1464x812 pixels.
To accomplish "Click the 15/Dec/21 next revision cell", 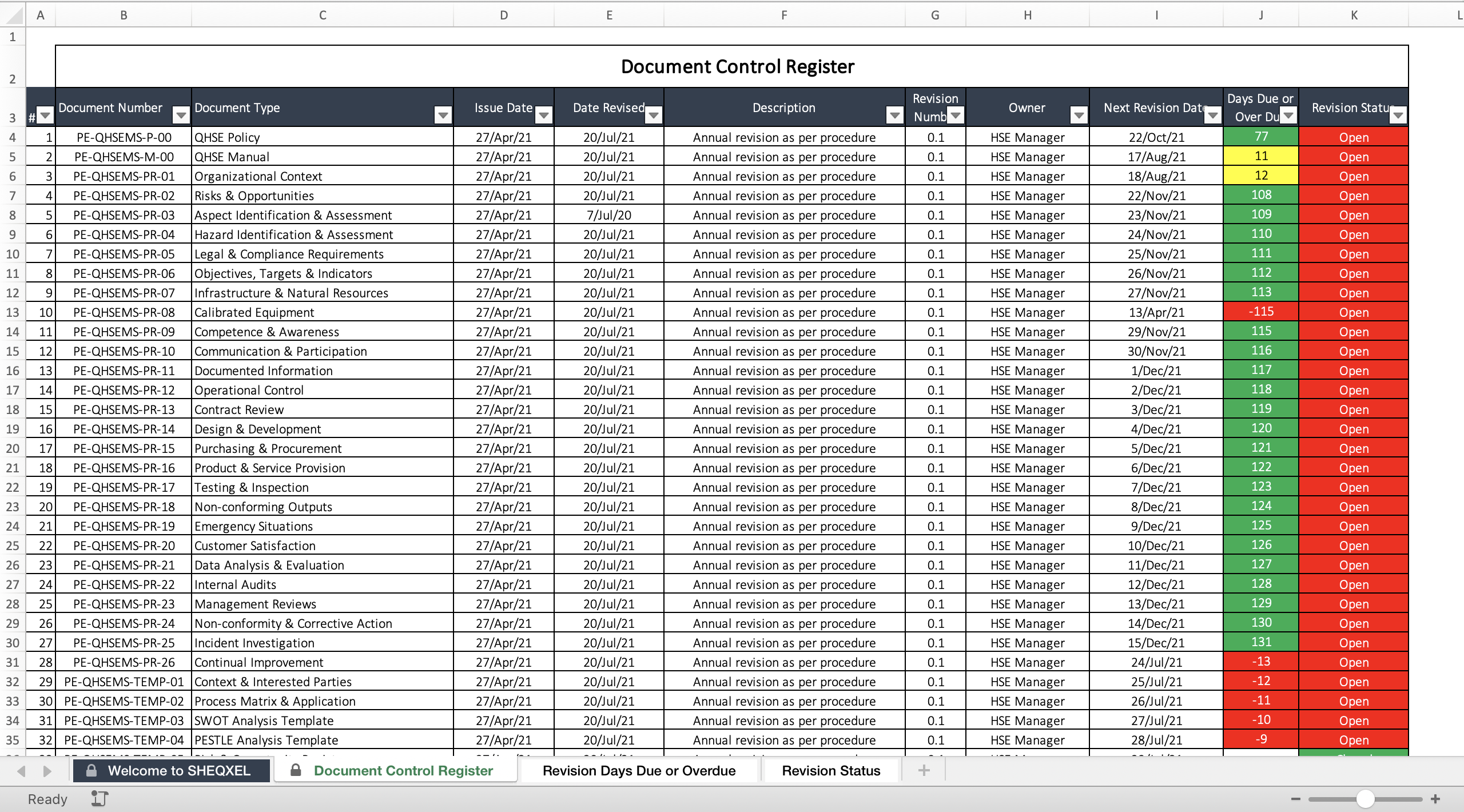I will pyautogui.click(x=1156, y=643).
